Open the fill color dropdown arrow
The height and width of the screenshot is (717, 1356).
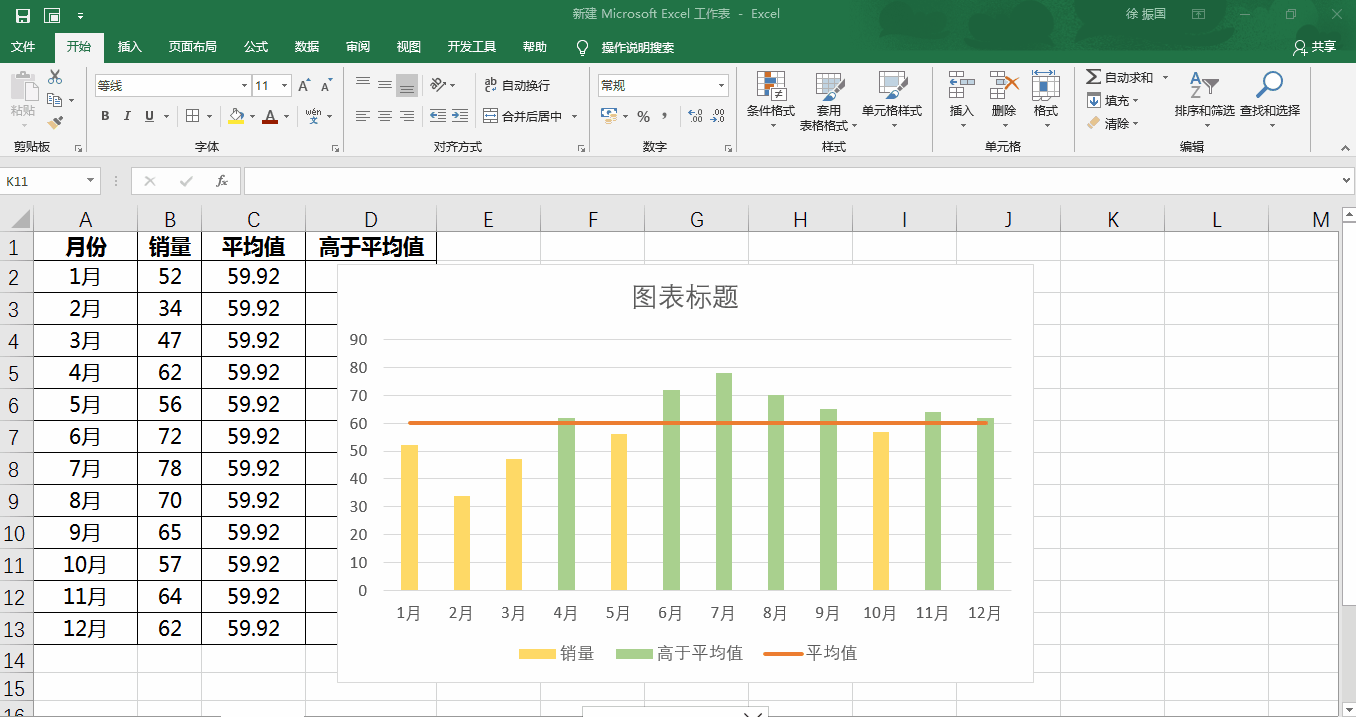pos(251,116)
